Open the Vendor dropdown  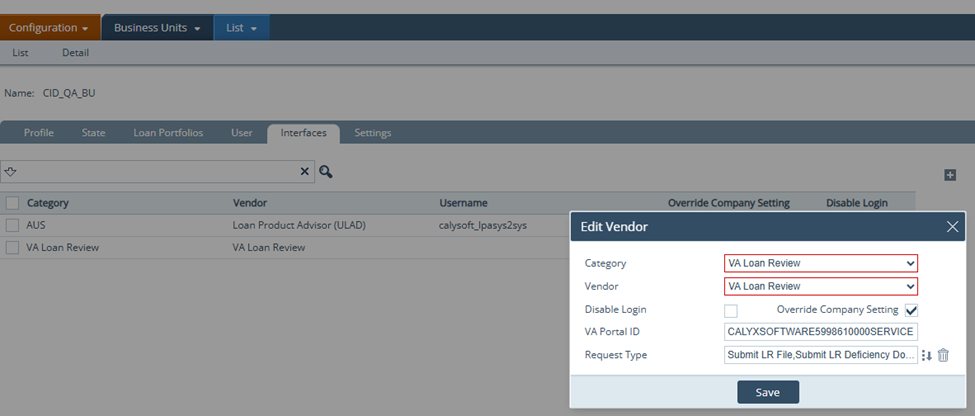(820, 286)
